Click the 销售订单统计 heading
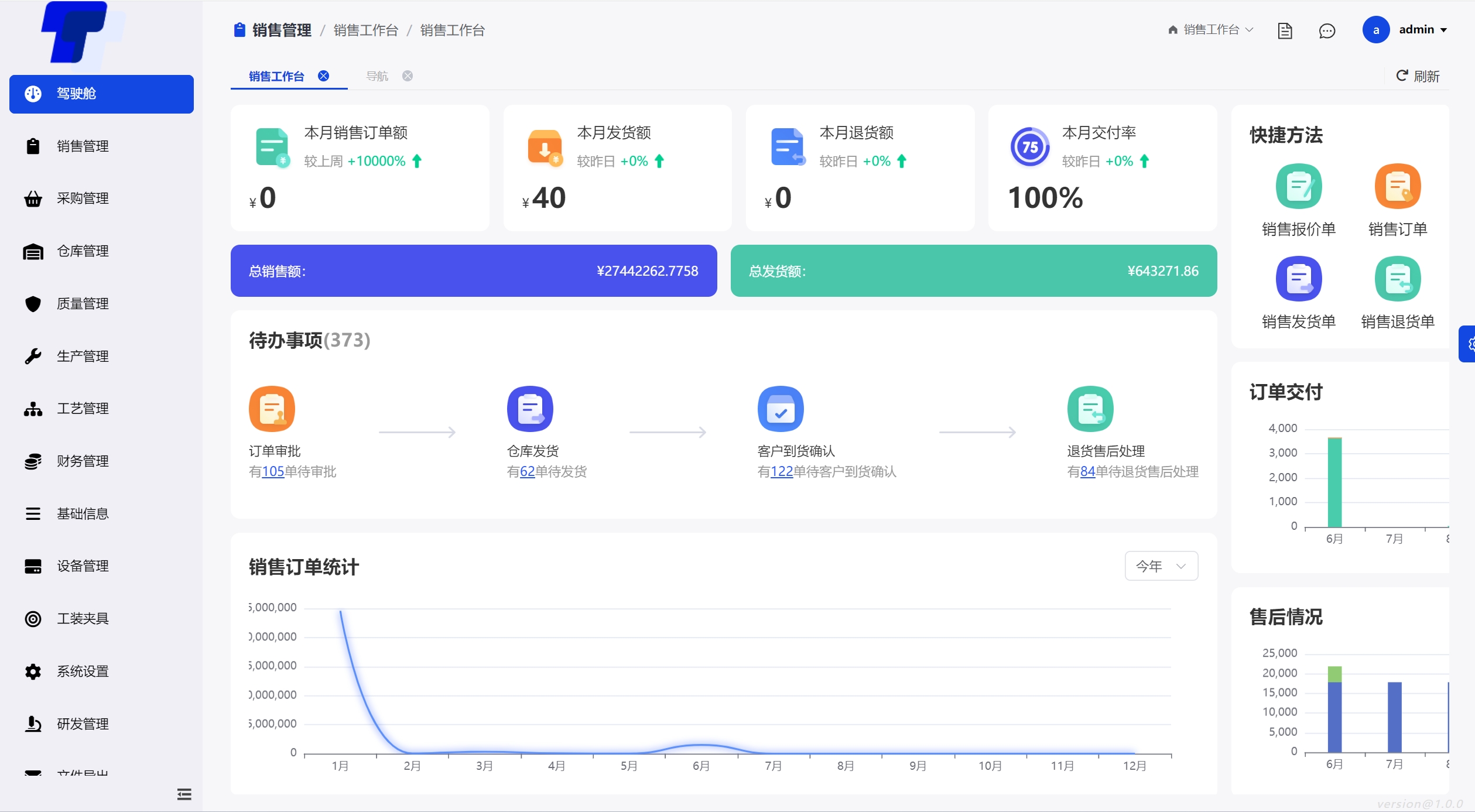The width and height of the screenshot is (1475, 812). [x=303, y=567]
